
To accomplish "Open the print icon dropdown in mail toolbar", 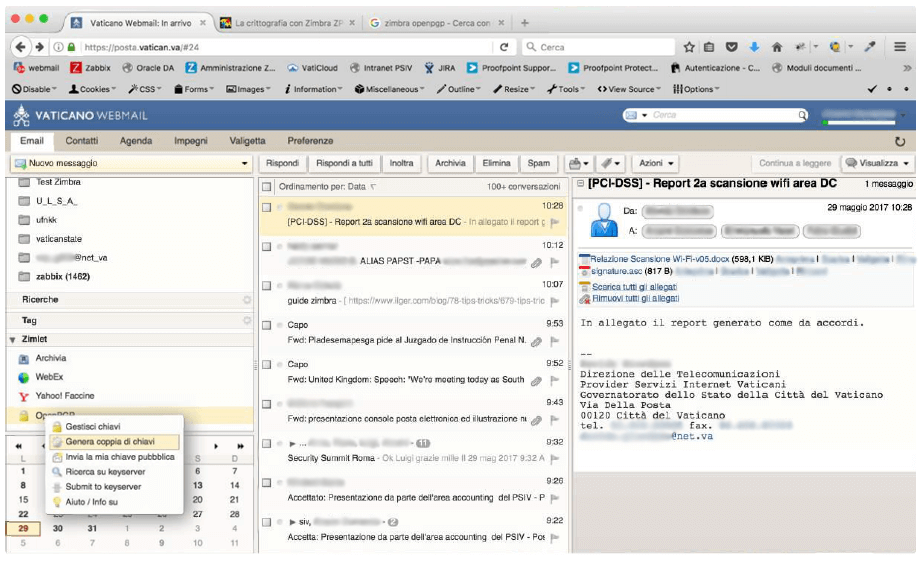I will click(x=579, y=163).
